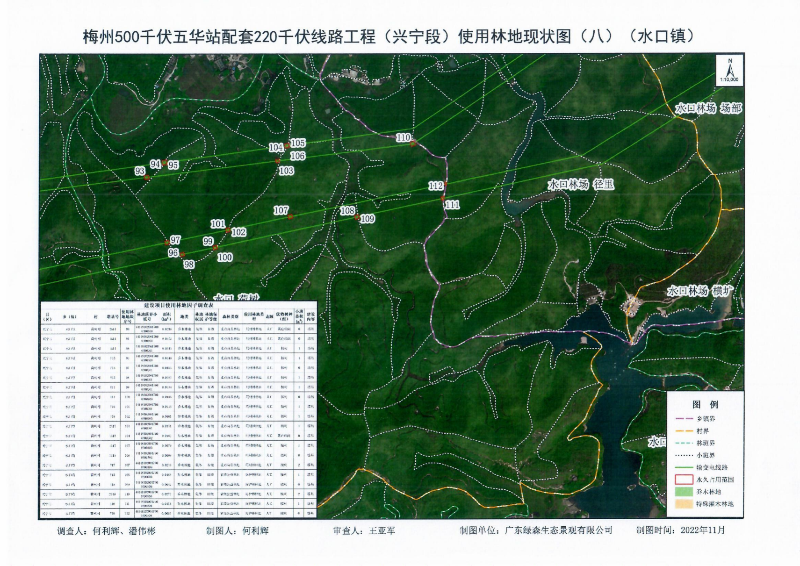Select tower point label 107
Image resolution: width=800 pixels, height=566 pixels.
point(281,210)
